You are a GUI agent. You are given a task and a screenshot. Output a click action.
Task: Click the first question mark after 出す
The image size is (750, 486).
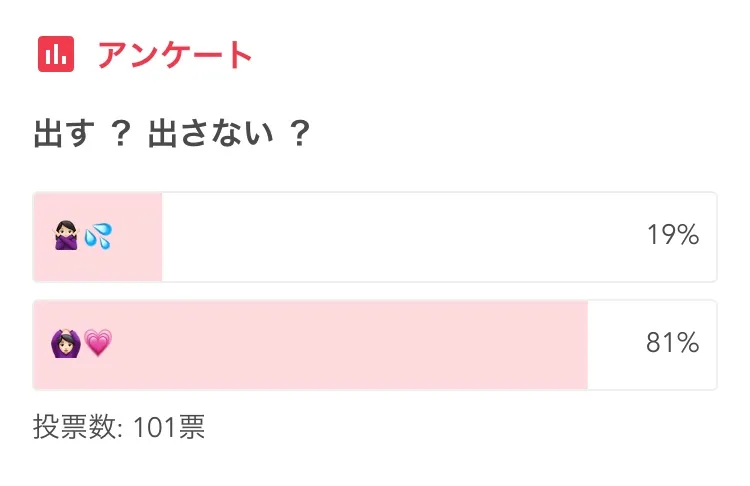tap(121, 133)
